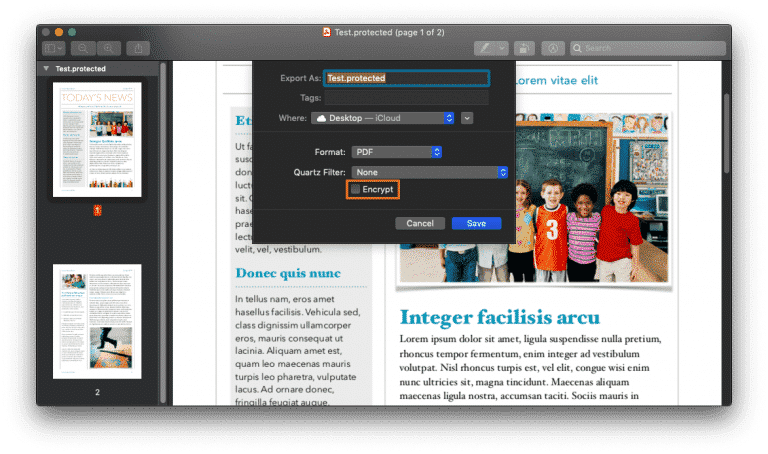
Task: Click the 'Donec quis nunc' heading
Action: tap(288, 273)
